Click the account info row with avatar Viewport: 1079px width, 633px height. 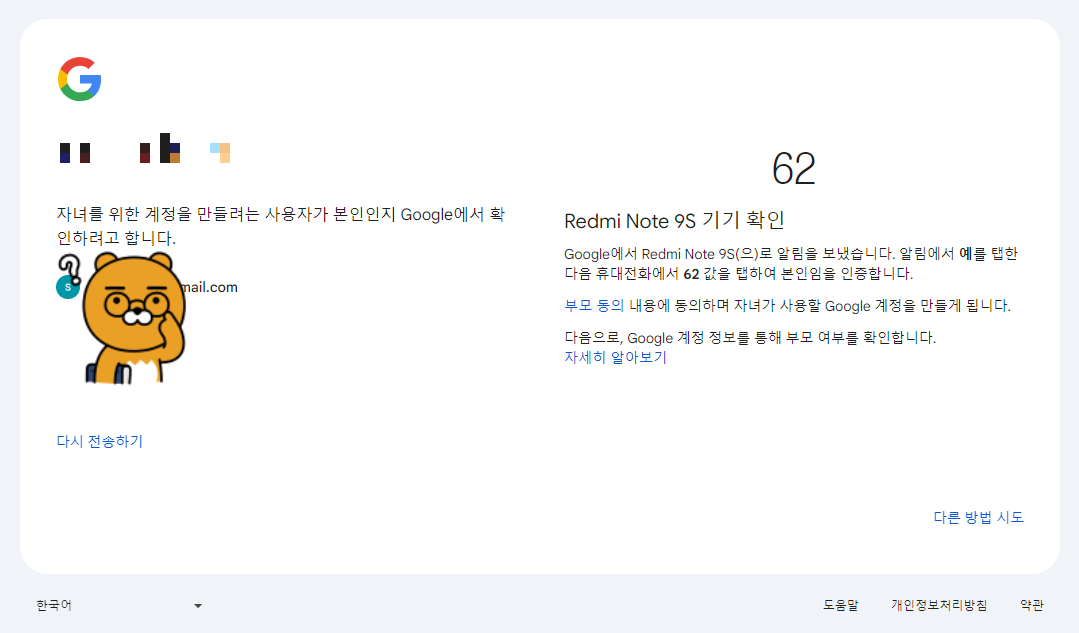click(x=150, y=286)
